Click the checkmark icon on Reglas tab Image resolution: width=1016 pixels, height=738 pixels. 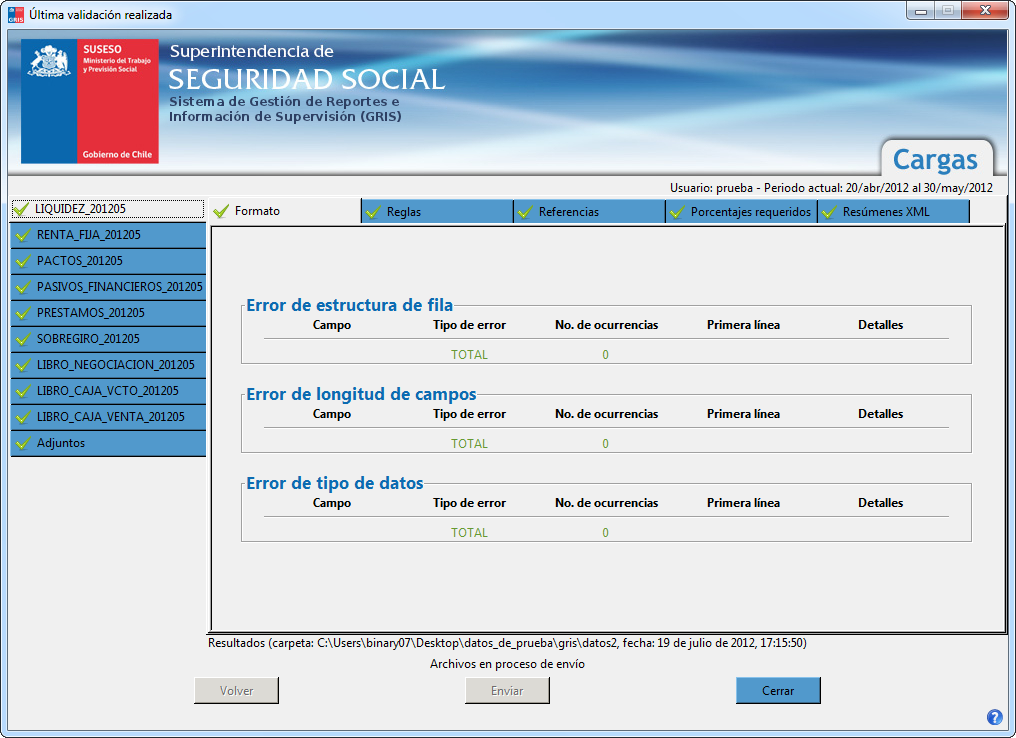tap(373, 212)
